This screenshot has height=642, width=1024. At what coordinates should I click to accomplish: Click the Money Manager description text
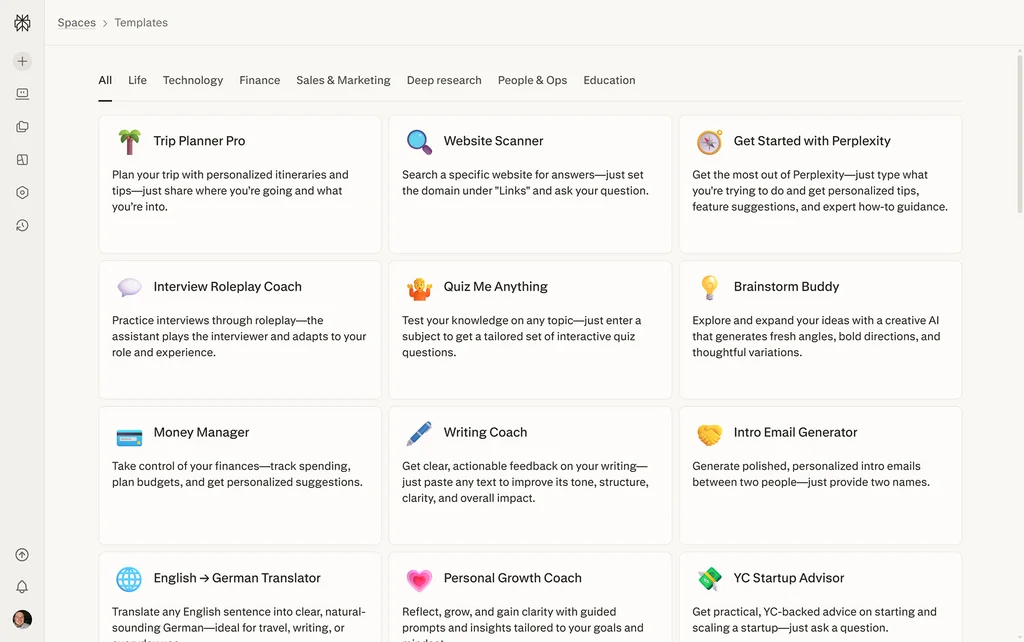tap(237, 474)
